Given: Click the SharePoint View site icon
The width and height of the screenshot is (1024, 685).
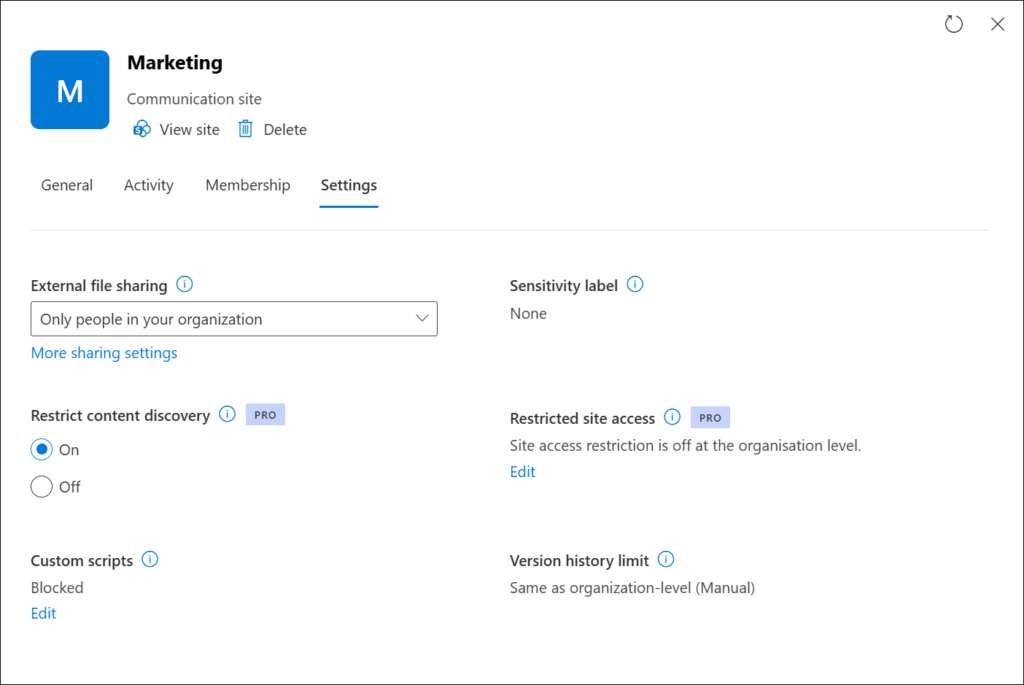Looking at the screenshot, I should pyautogui.click(x=142, y=129).
